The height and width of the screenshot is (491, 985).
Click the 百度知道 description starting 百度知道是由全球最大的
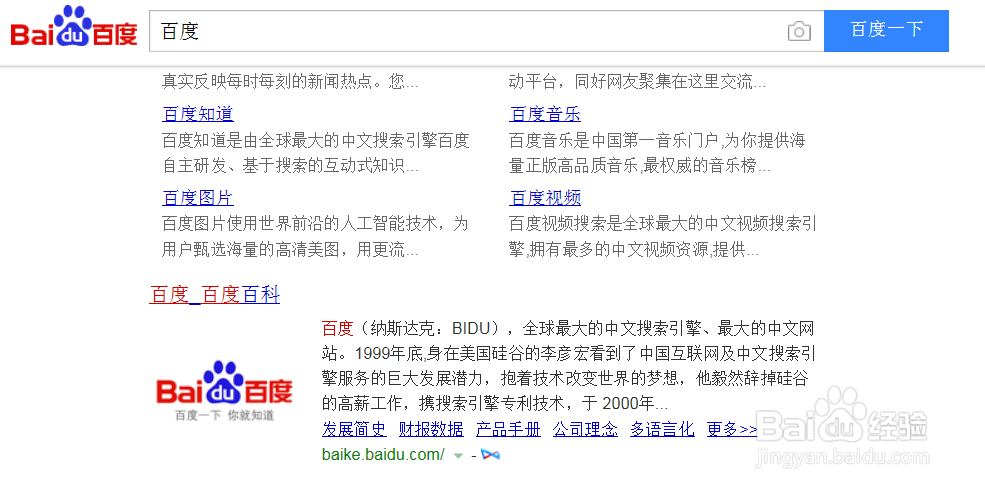pyautogui.click(x=316, y=153)
